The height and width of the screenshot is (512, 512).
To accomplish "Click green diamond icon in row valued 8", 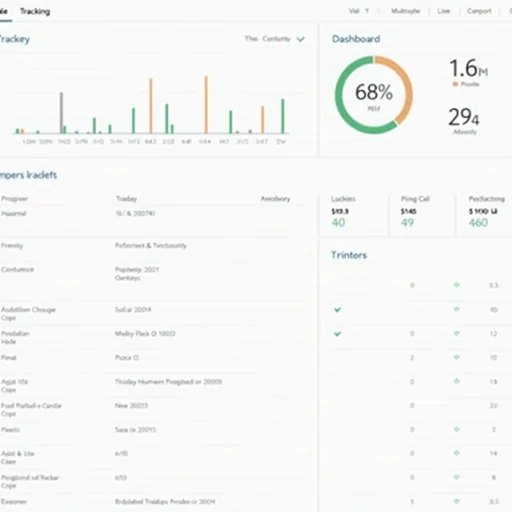I will click(457, 477).
